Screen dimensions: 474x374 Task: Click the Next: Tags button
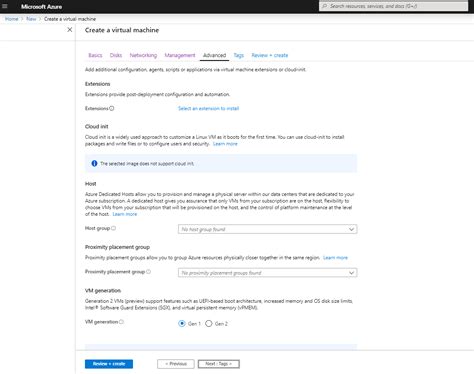219,364
